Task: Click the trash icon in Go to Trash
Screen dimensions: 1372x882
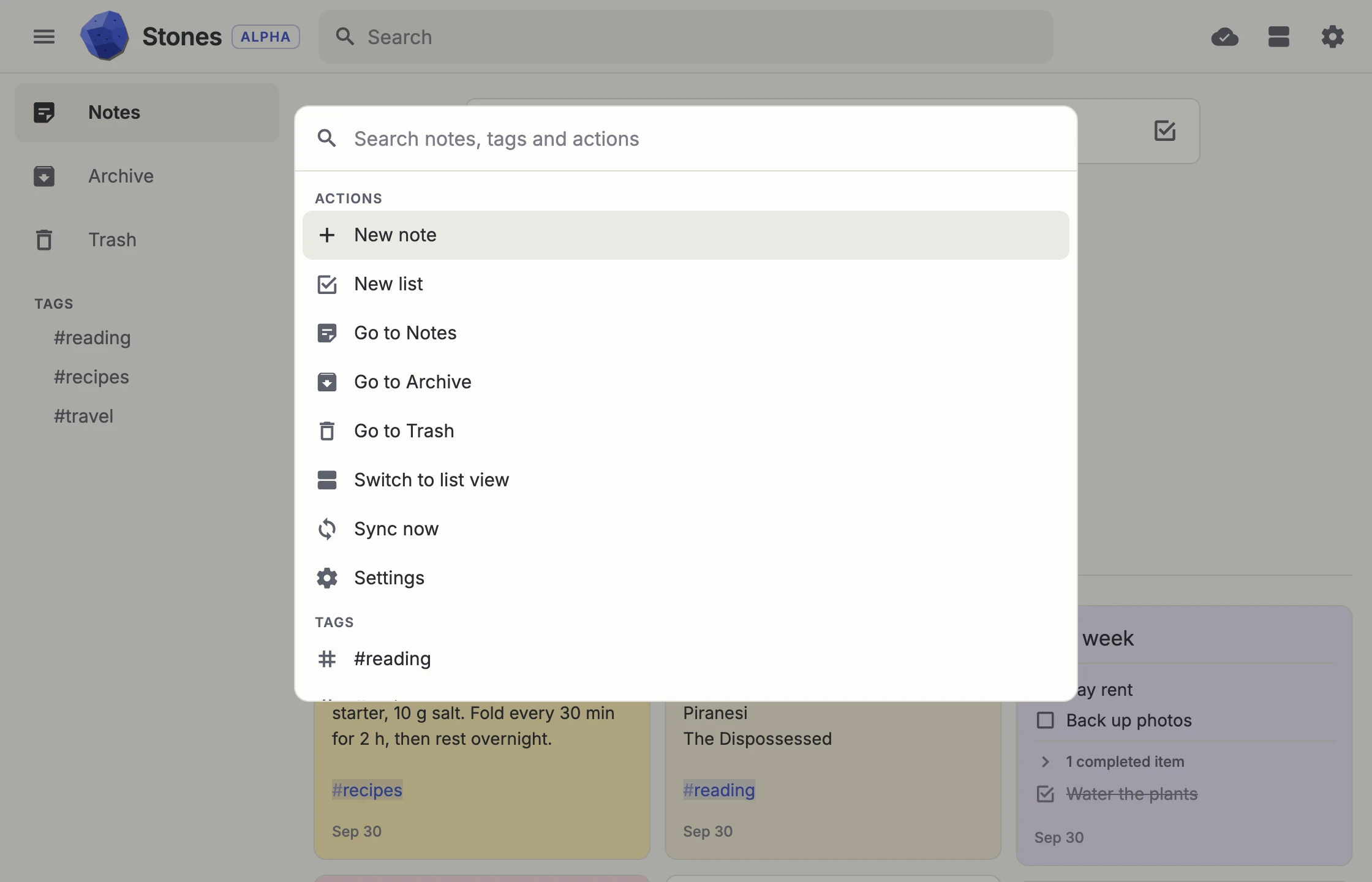Action: point(327,431)
